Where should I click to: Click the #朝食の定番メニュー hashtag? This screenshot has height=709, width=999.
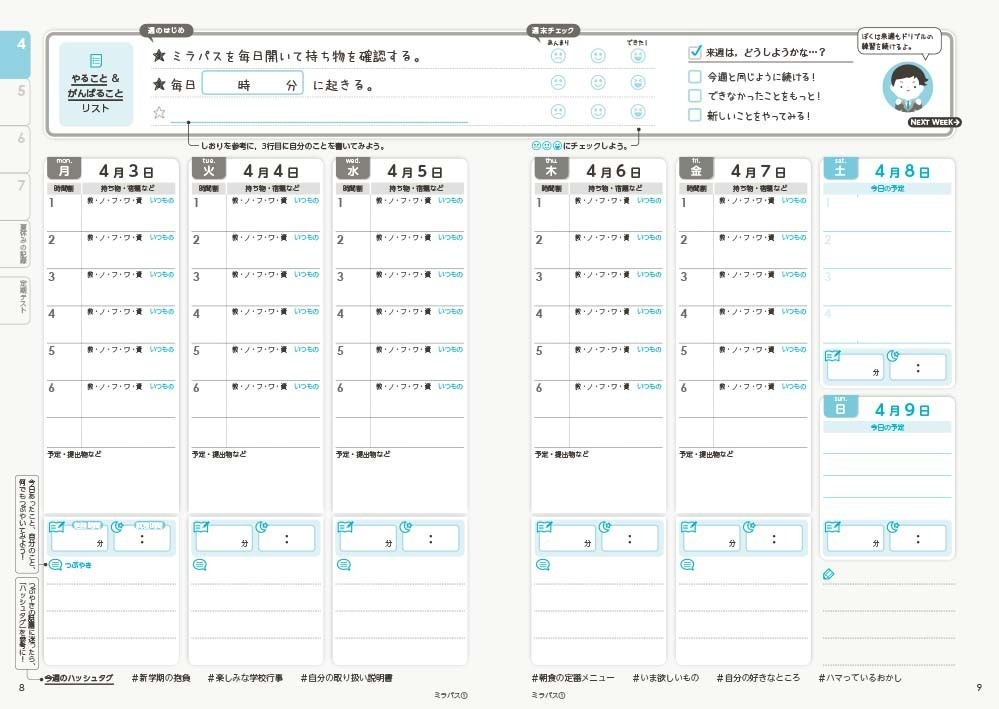pyautogui.click(x=573, y=678)
